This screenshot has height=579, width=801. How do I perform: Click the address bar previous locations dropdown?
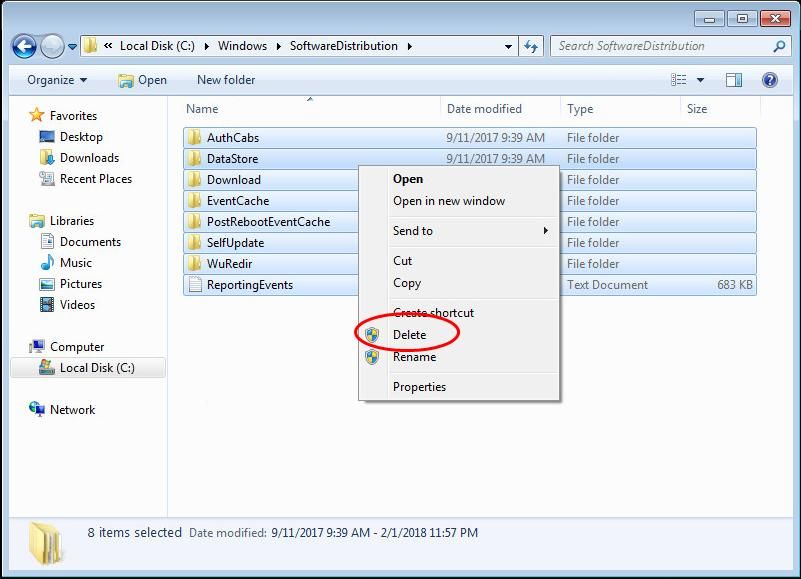(x=508, y=47)
